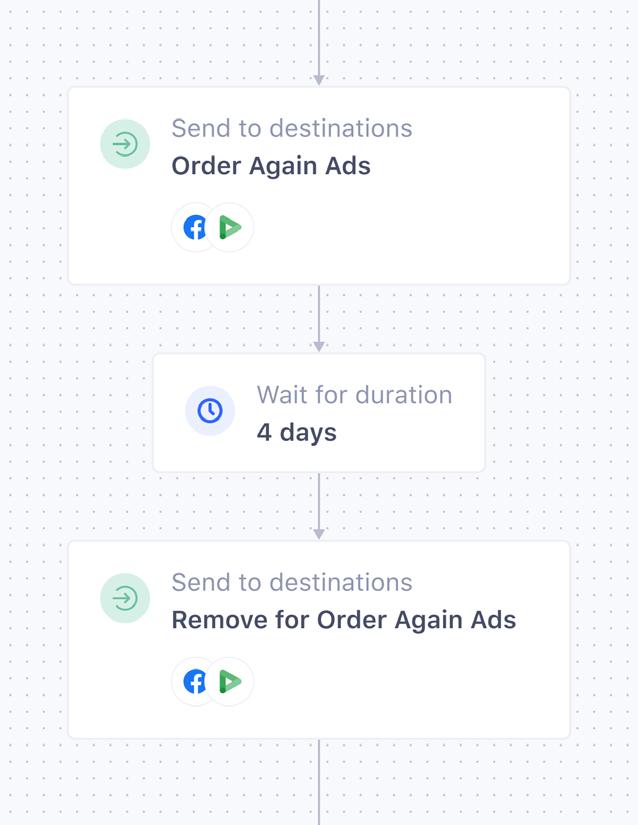Click "Send to destinations" label in the Remove step
This screenshot has width=638, height=825.
point(291,582)
